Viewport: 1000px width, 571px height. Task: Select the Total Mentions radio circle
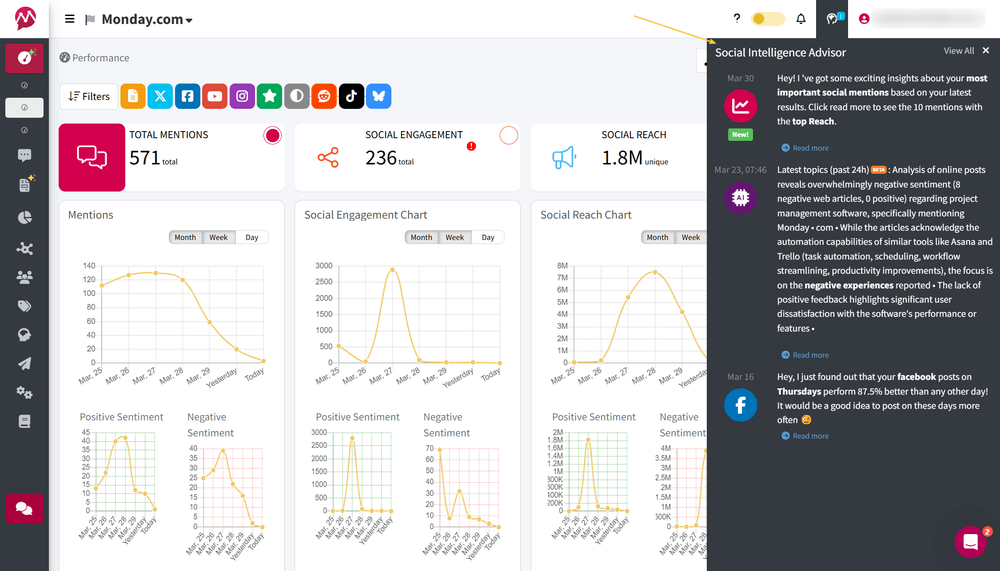tap(272, 135)
